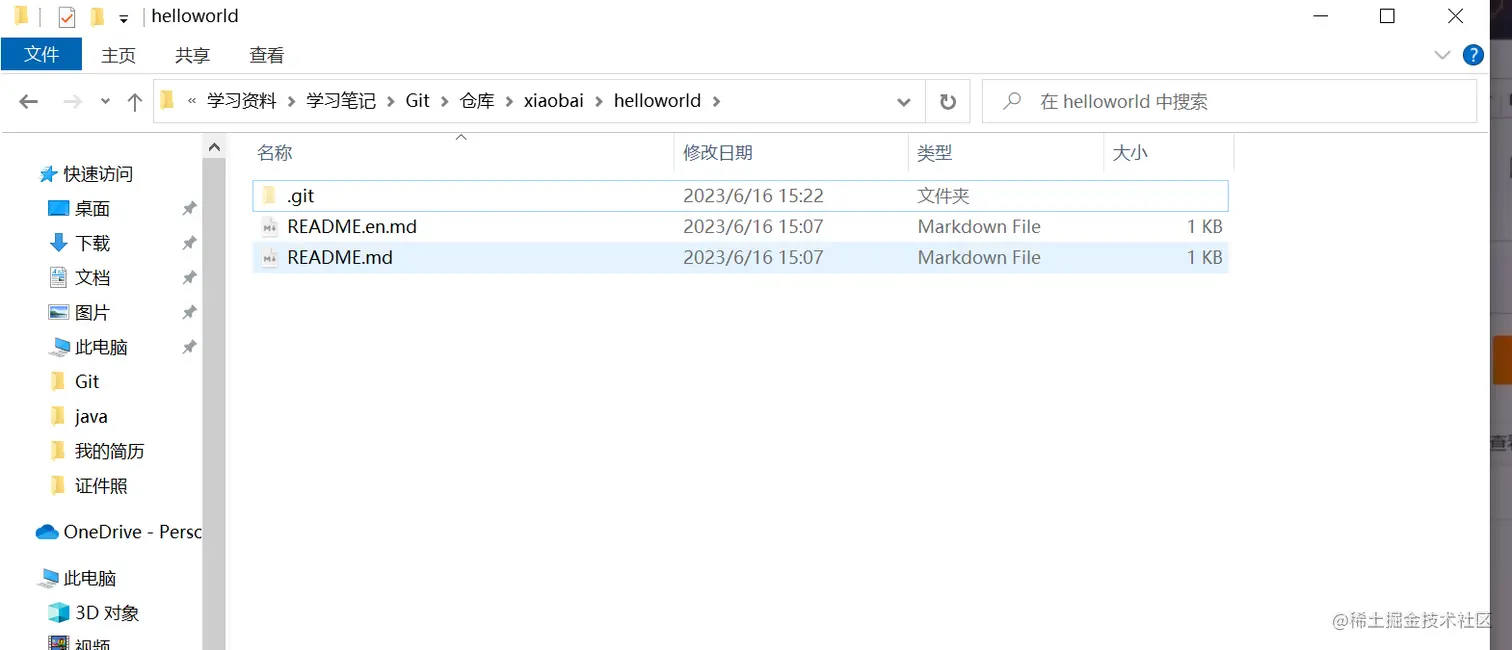This screenshot has width=1512, height=650.
Task: Open Help via the blue question mark
Action: (x=1473, y=55)
